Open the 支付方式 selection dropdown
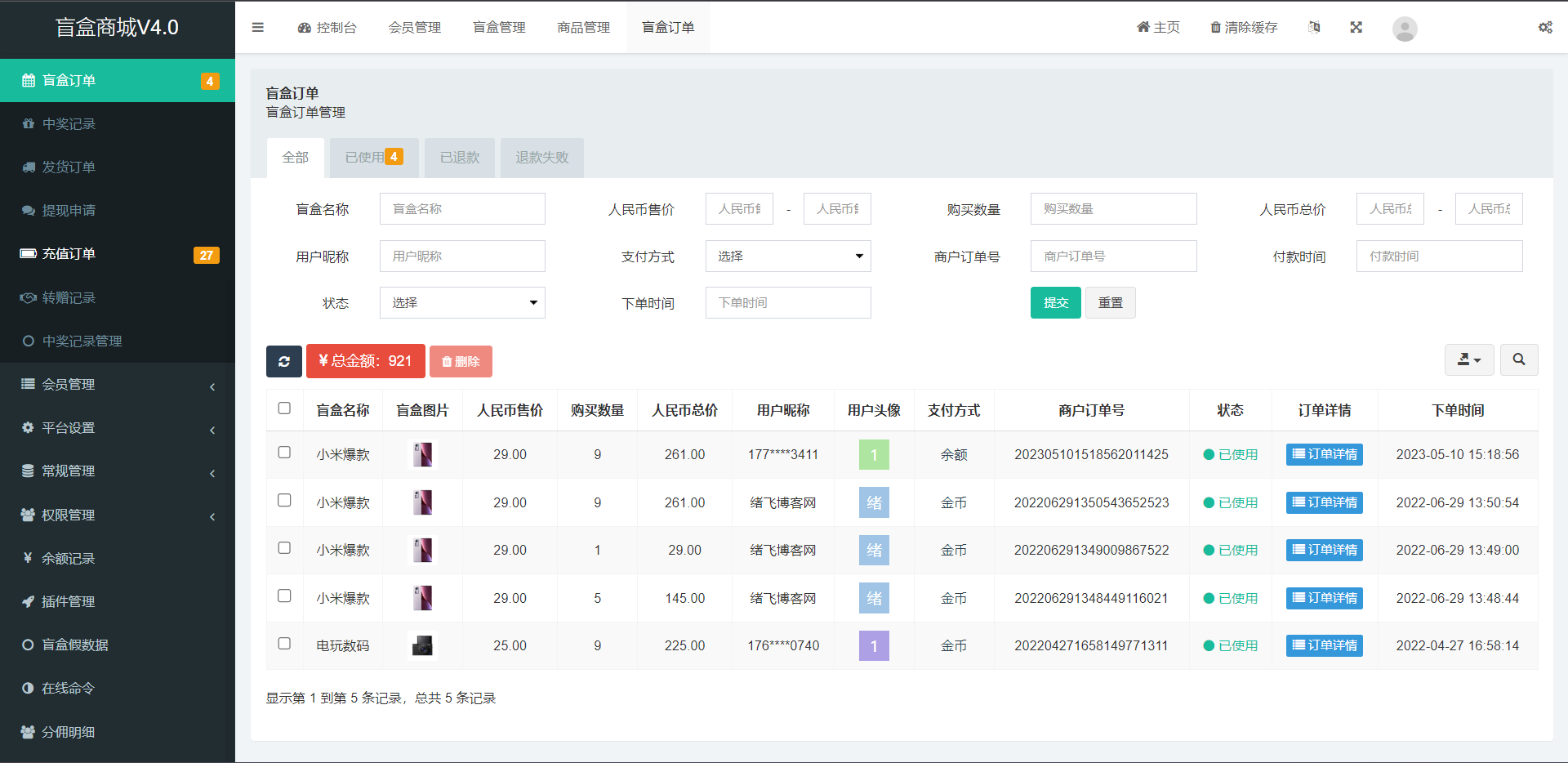 tap(787, 256)
